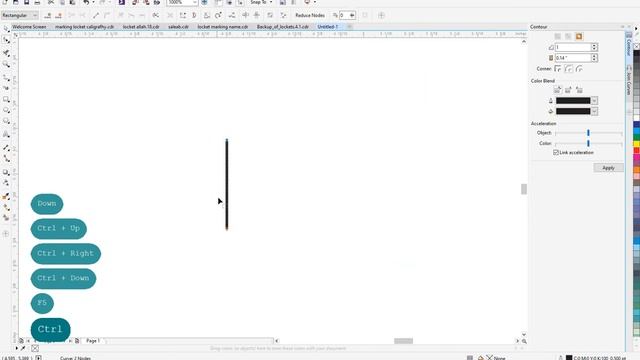Select the Color Eyedropper tool
Viewport: 640px width, 360px height.
[x=6, y=197]
